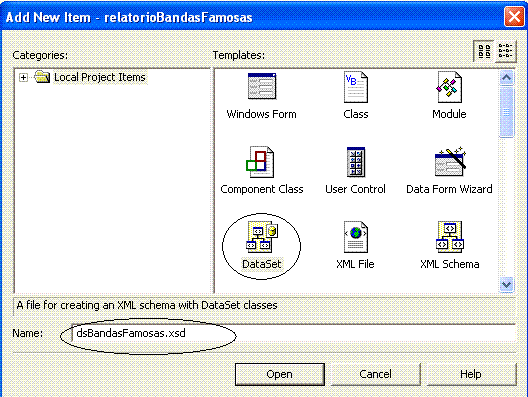This screenshot has width=528, height=397.
Task: Select the Module template icon
Action: point(450,87)
